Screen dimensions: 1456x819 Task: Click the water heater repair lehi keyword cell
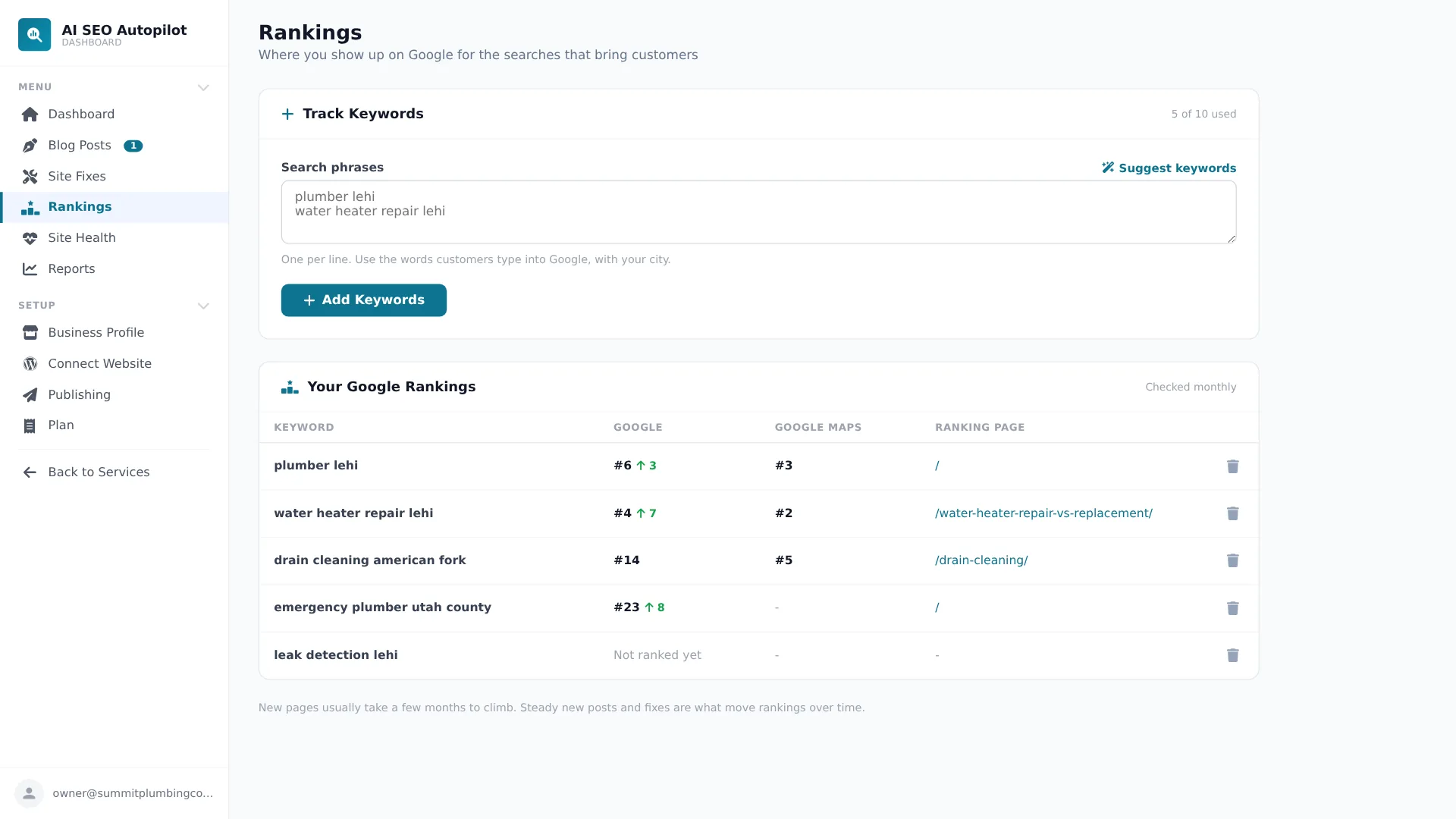tap(353, 513)
